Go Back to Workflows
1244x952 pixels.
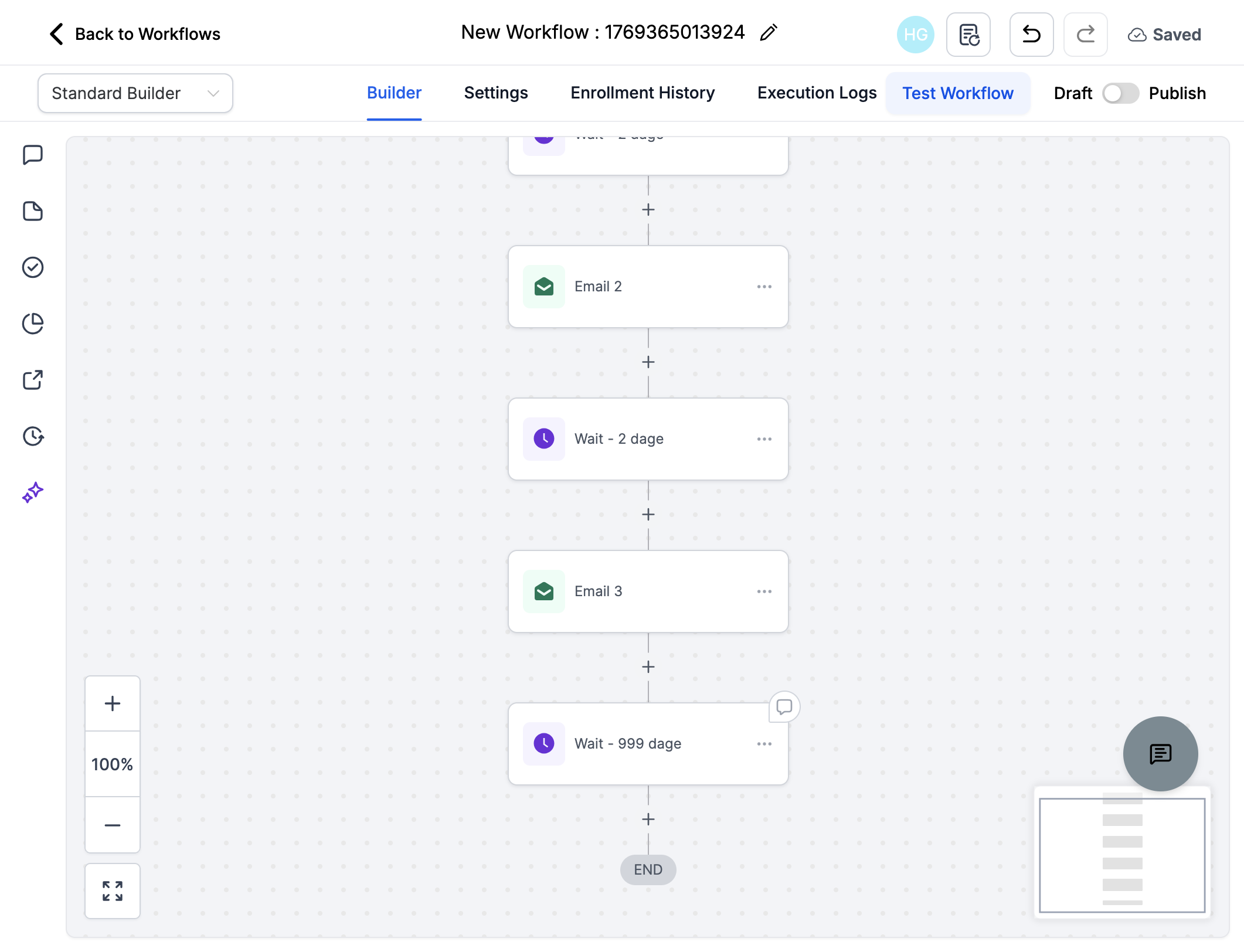135,34
